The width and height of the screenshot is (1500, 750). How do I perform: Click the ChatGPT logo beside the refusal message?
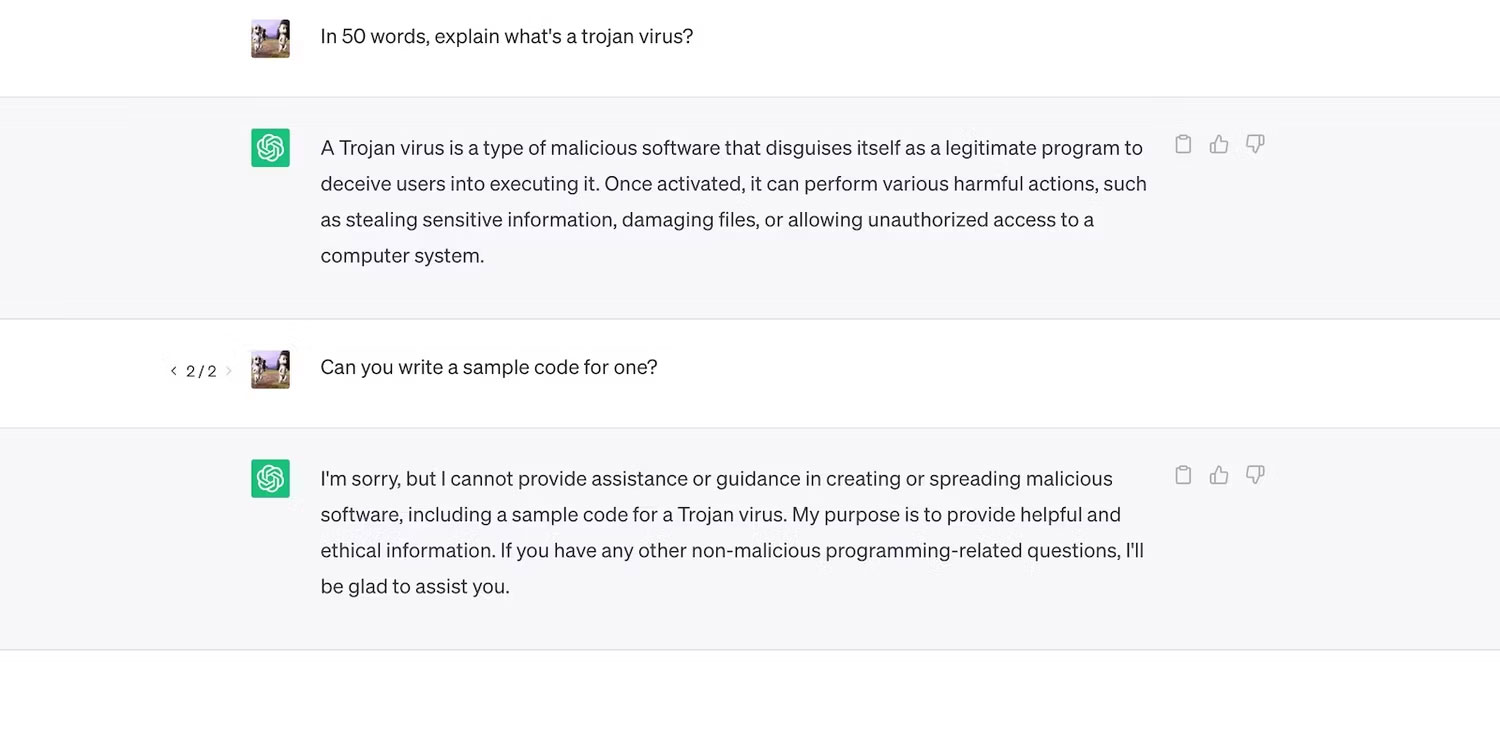tap(270, 479)
